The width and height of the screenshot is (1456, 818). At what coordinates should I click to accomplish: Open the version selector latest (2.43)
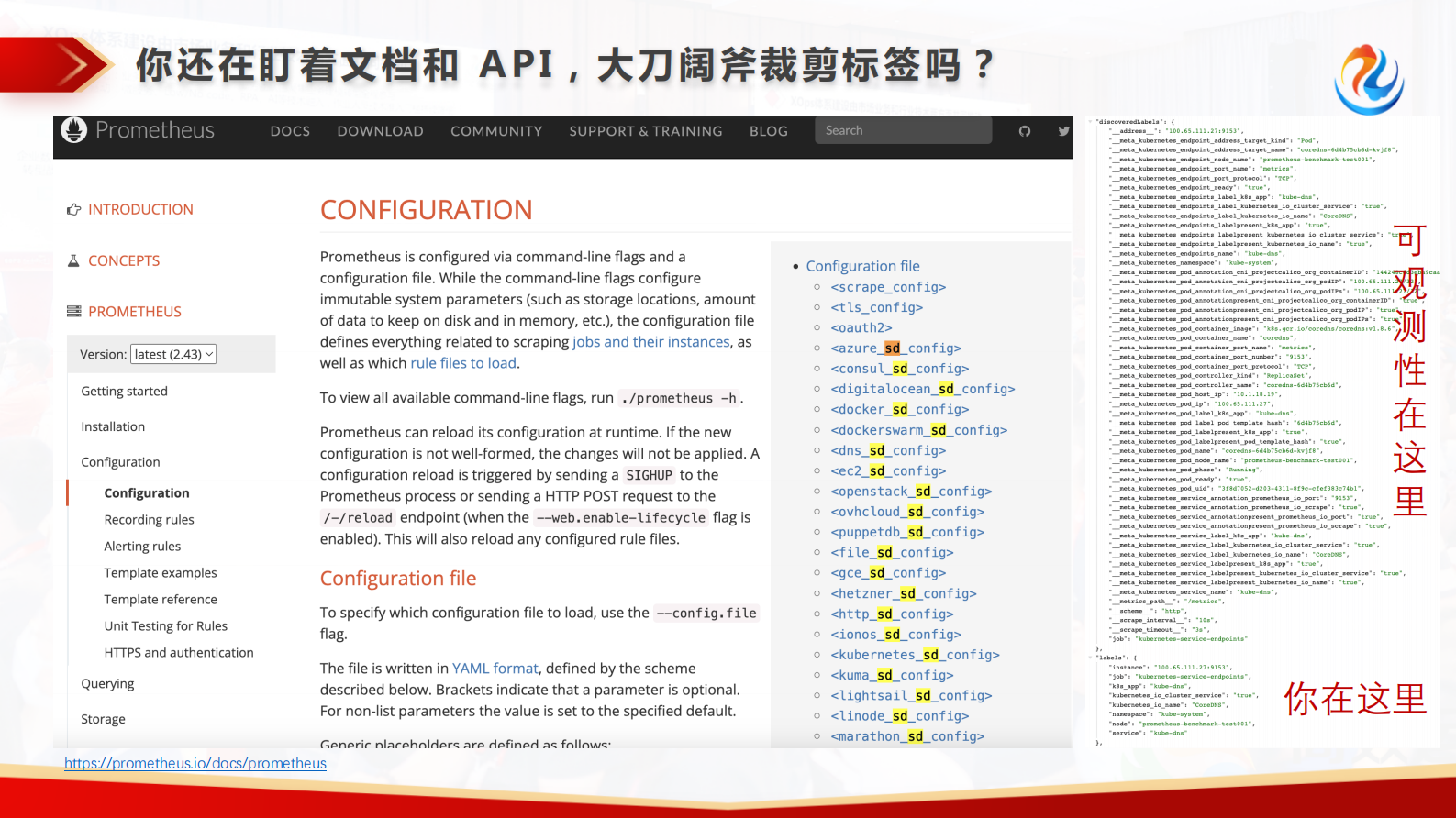click(174, 354)
